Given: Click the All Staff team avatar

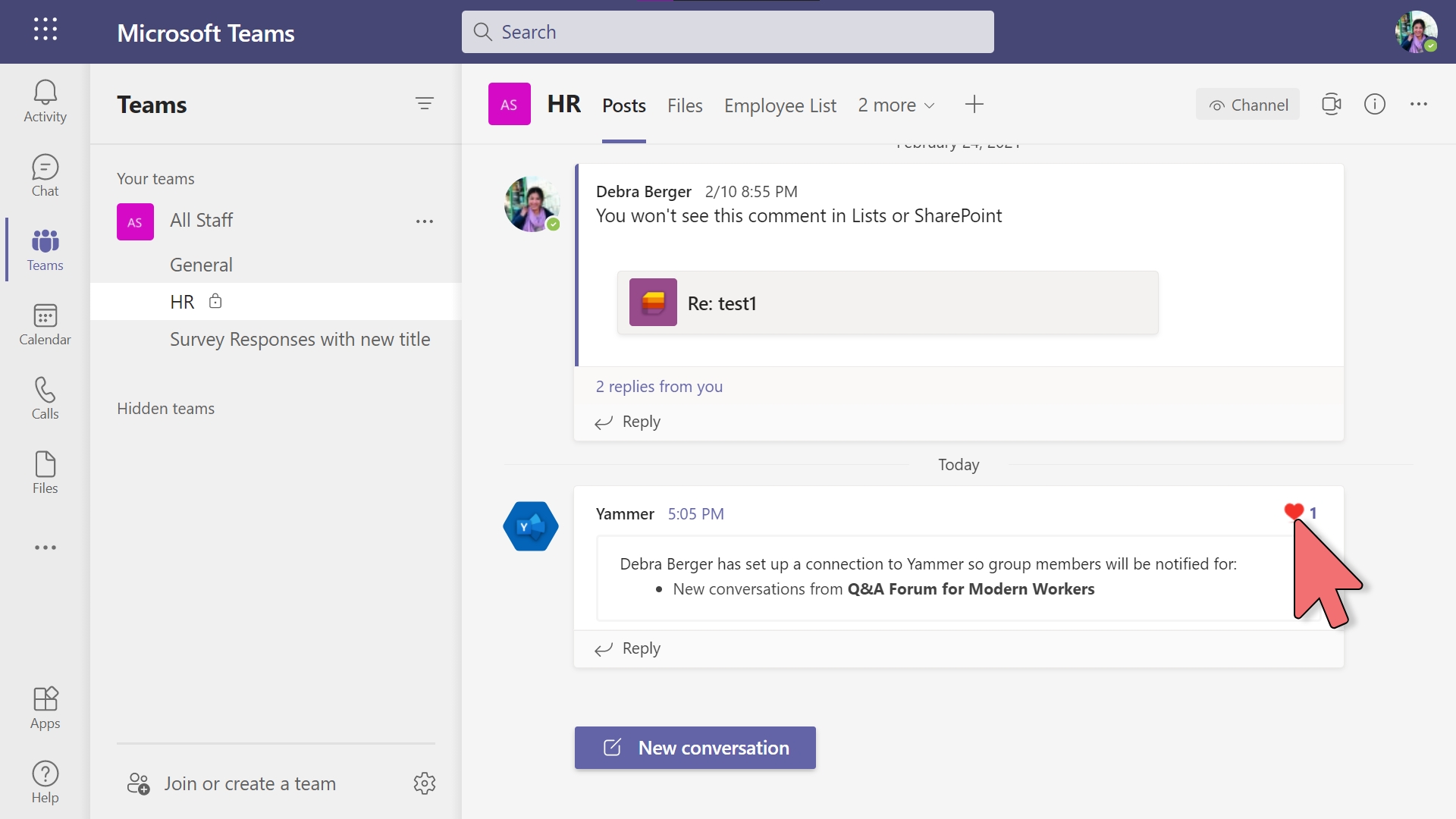Looking at the screenshot, I should [135, 221].
